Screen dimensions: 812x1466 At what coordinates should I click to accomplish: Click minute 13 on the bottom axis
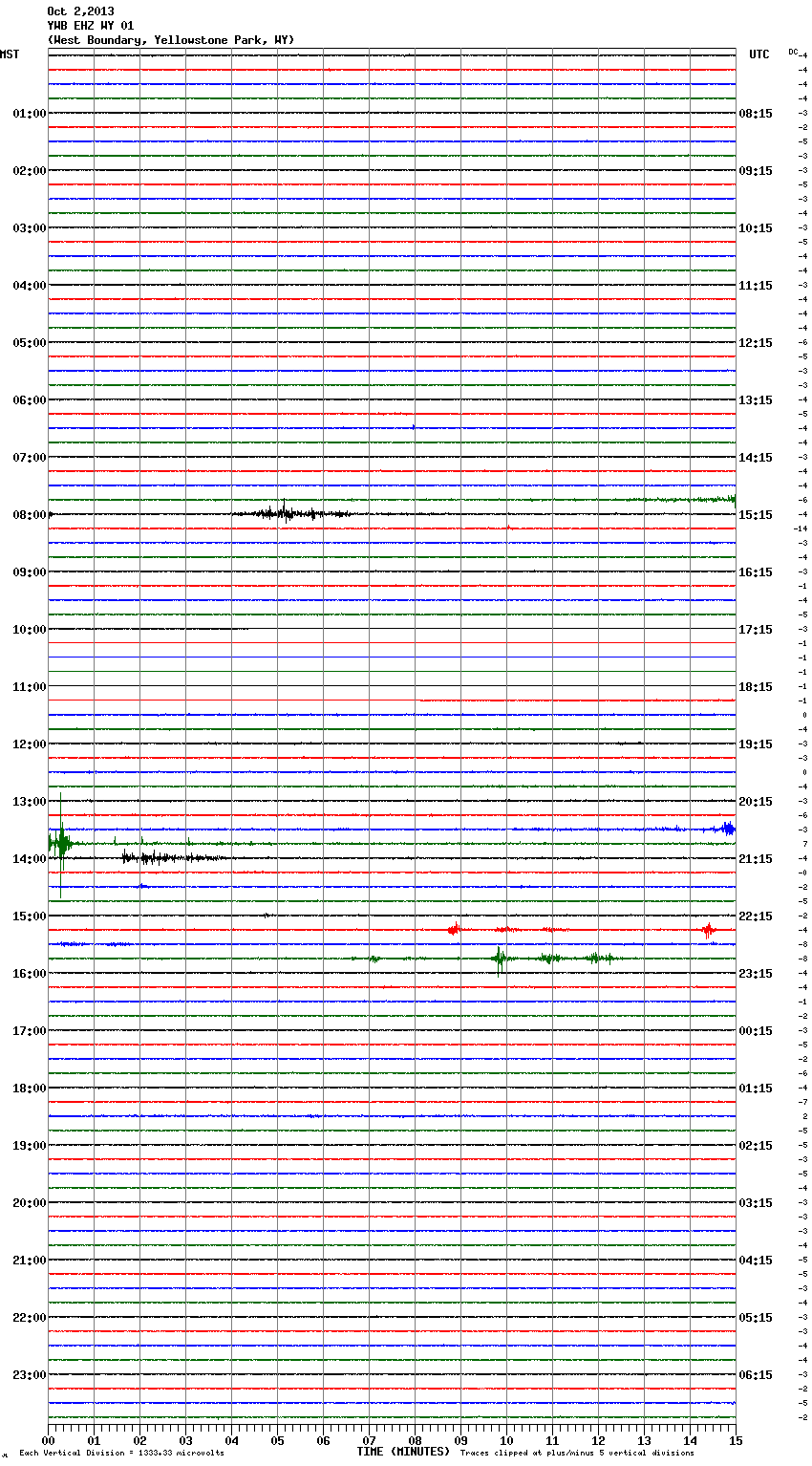click(x=644, y=1440)
